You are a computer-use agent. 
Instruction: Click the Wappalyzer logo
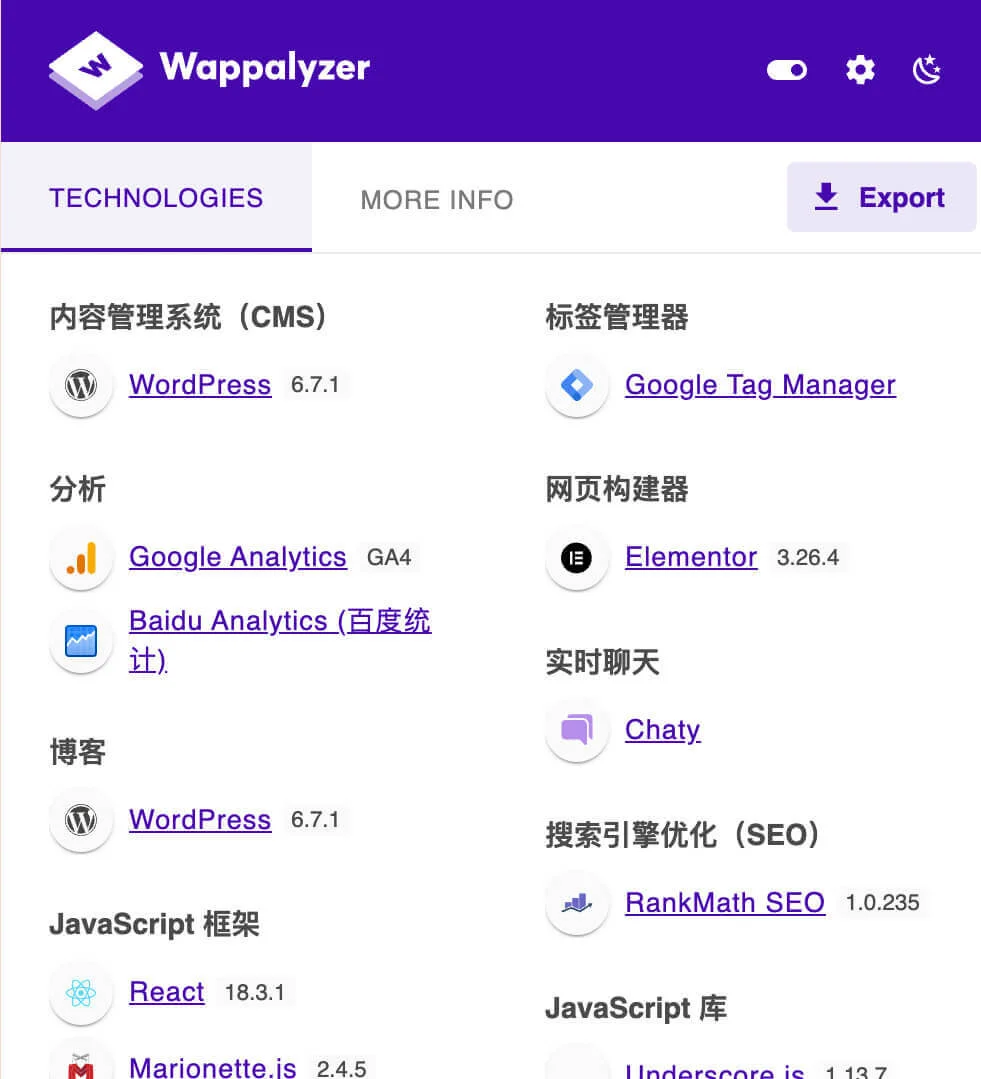click(x=208, y=70)
